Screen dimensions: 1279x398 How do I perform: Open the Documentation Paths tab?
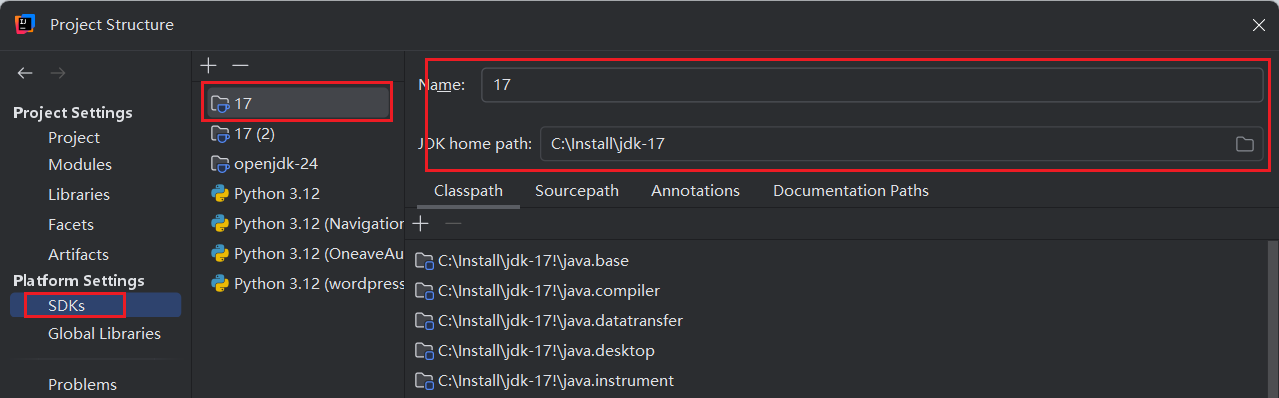[851, 190]
